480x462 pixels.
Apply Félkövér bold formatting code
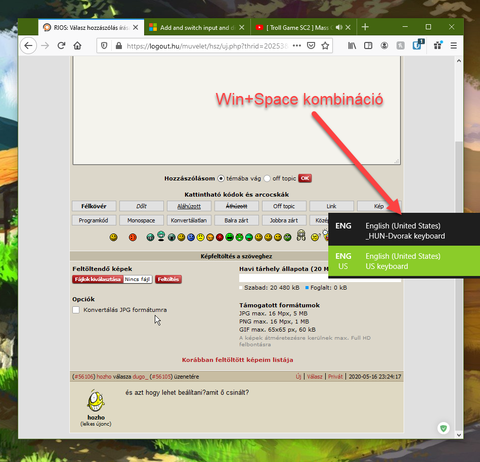[x=94, y=206]
